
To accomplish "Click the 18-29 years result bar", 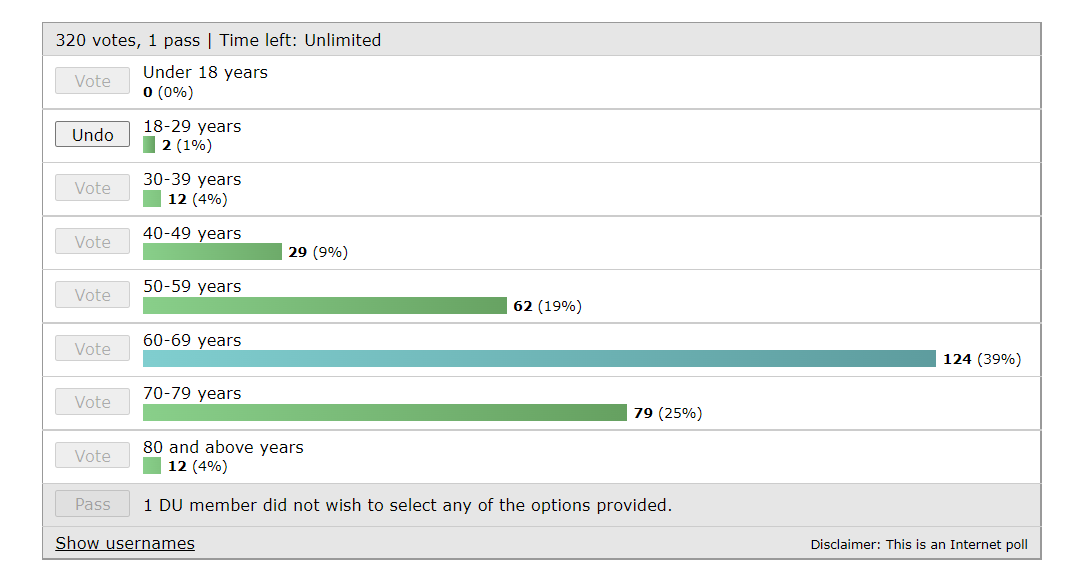I will 149,145.
